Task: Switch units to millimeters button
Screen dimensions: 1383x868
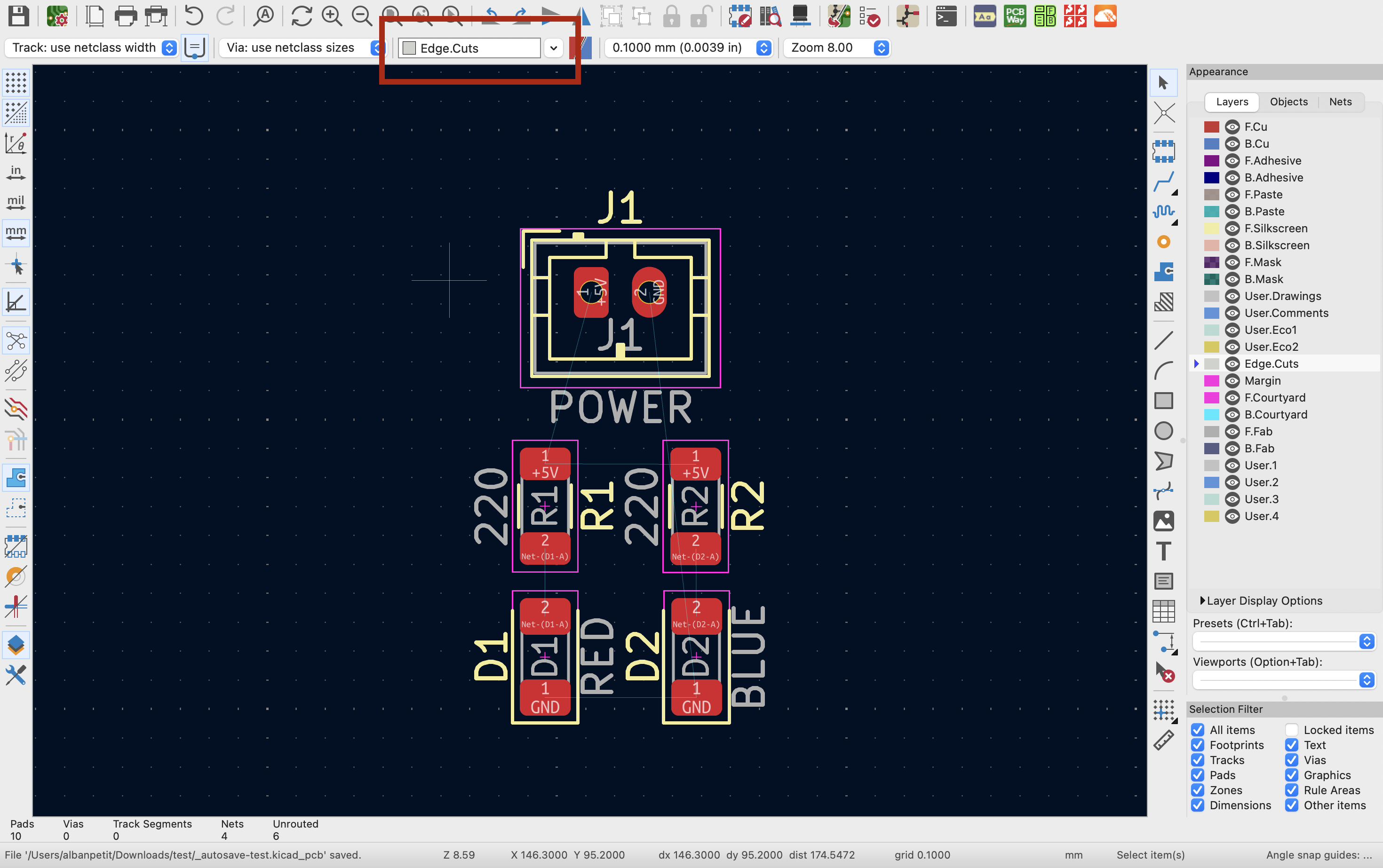Action: click(x=16, y=232)
